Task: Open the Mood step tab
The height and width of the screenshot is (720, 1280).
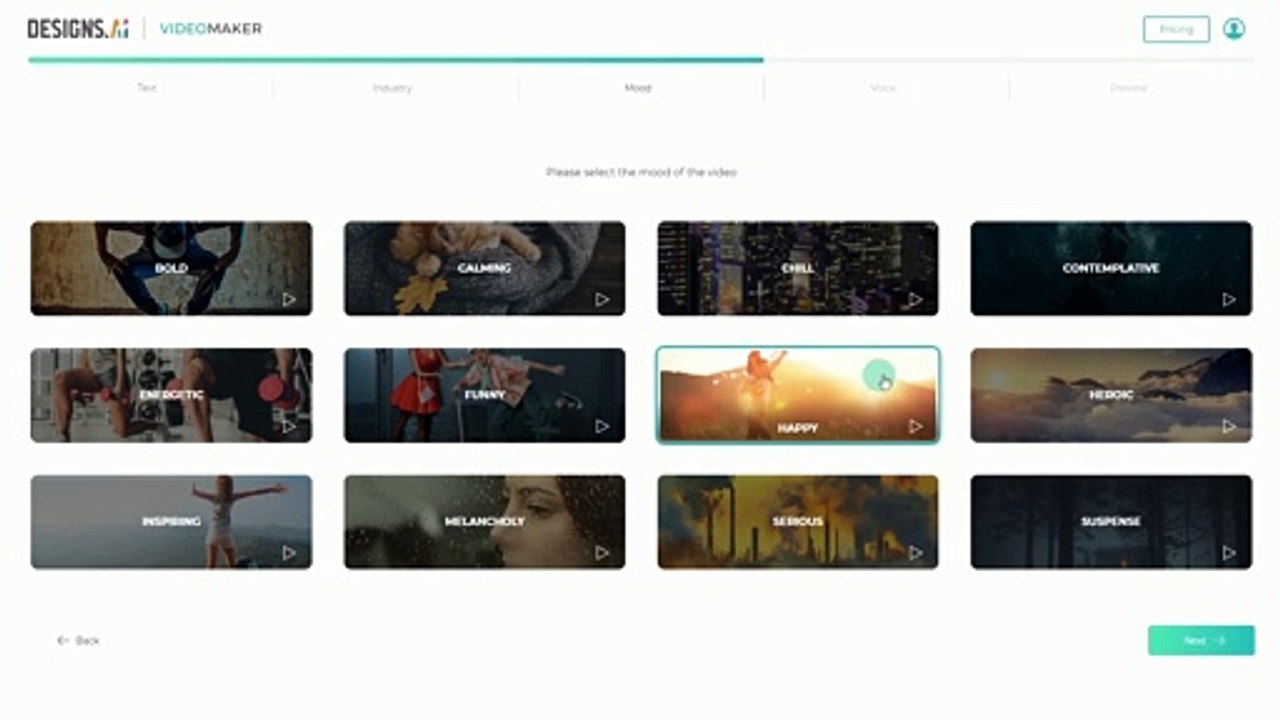Action: (x=638, y=88)
